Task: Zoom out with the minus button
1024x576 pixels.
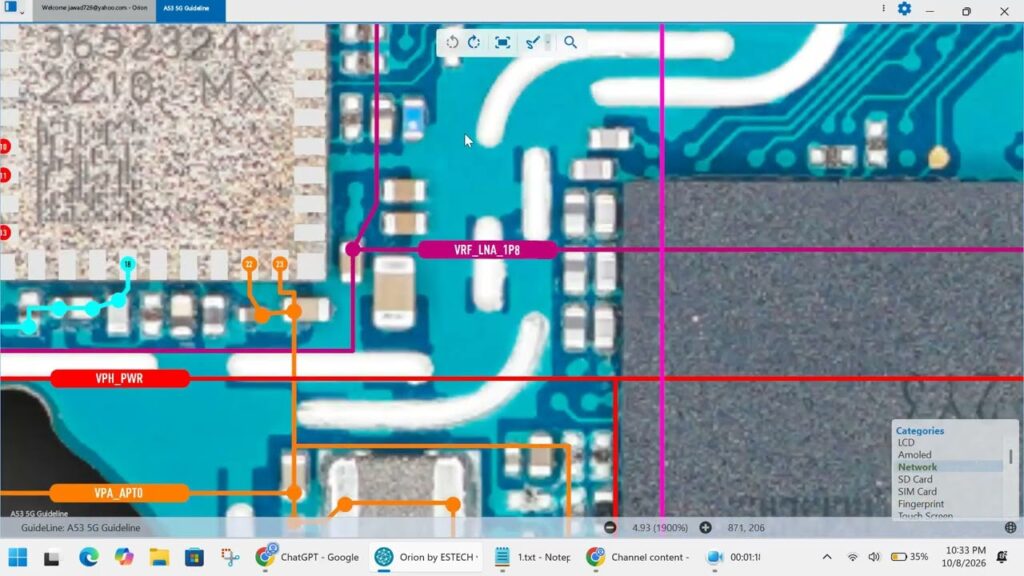Action: [610, 528]
